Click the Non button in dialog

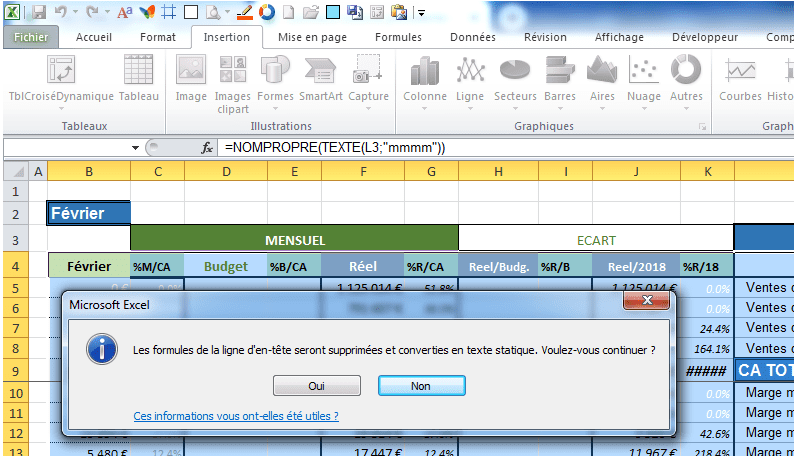(421, 386)
